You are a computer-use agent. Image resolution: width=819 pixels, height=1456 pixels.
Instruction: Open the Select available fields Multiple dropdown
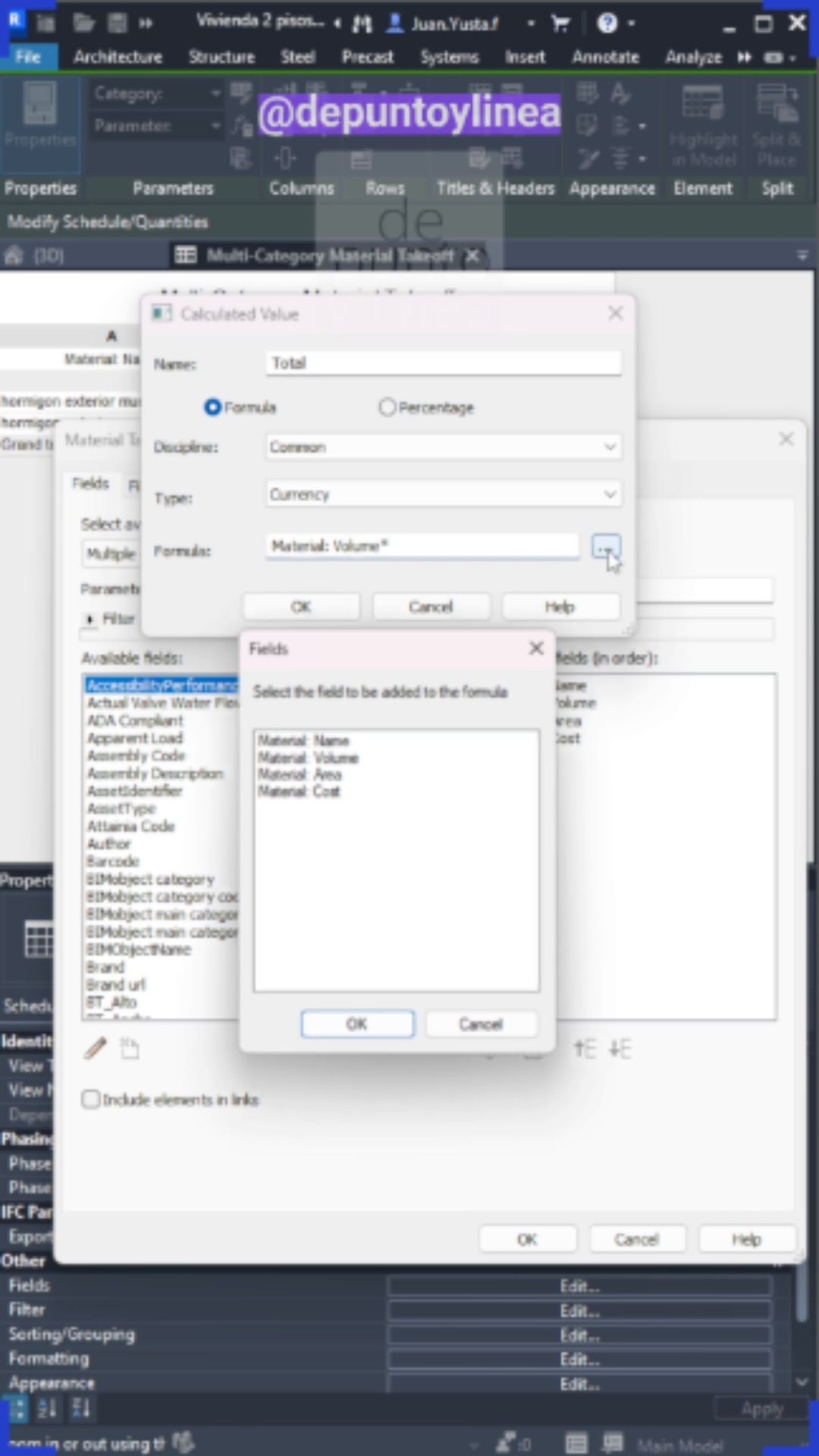coord(111,553)
